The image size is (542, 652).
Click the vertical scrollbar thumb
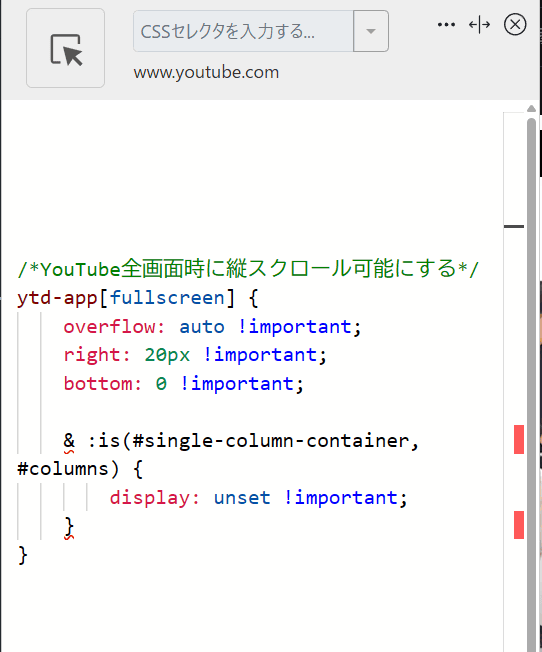[531, 383]
